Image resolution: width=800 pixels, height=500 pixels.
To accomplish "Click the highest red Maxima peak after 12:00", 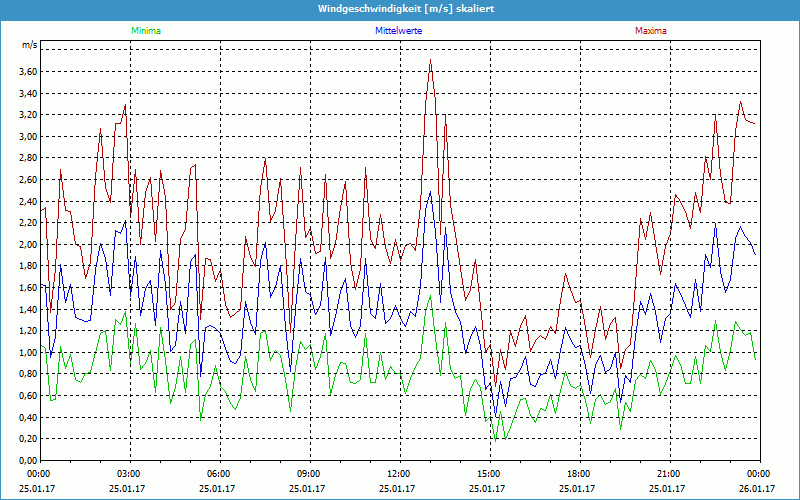I will click(430, 60).
